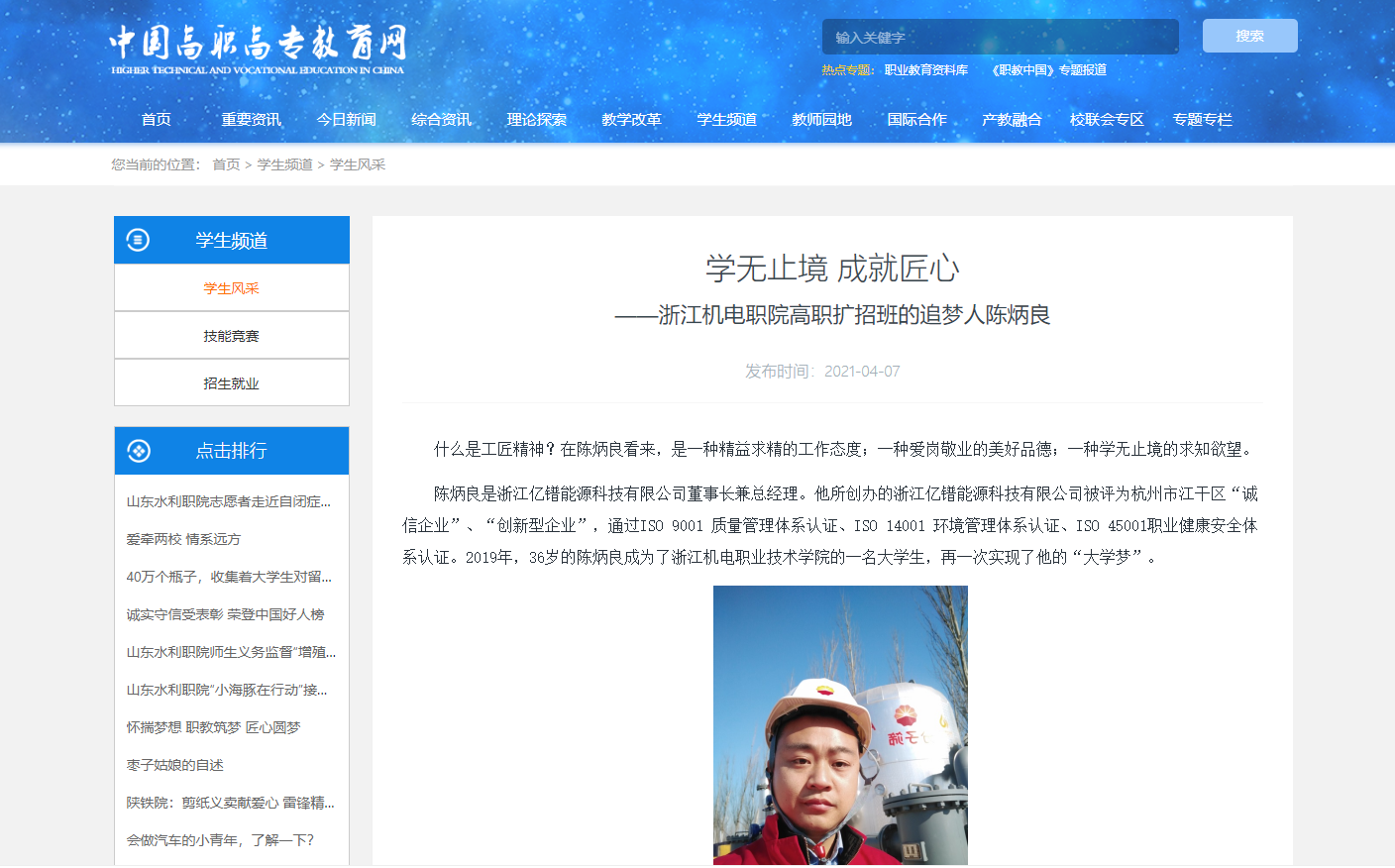Click 学生频道 in the breadcrumb trail

284,164
